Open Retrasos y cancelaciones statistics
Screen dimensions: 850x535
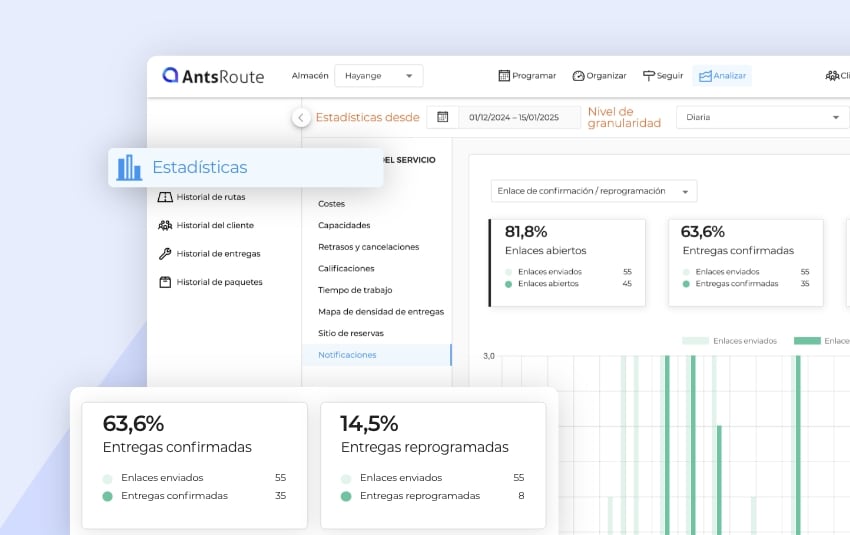point(368,247)
